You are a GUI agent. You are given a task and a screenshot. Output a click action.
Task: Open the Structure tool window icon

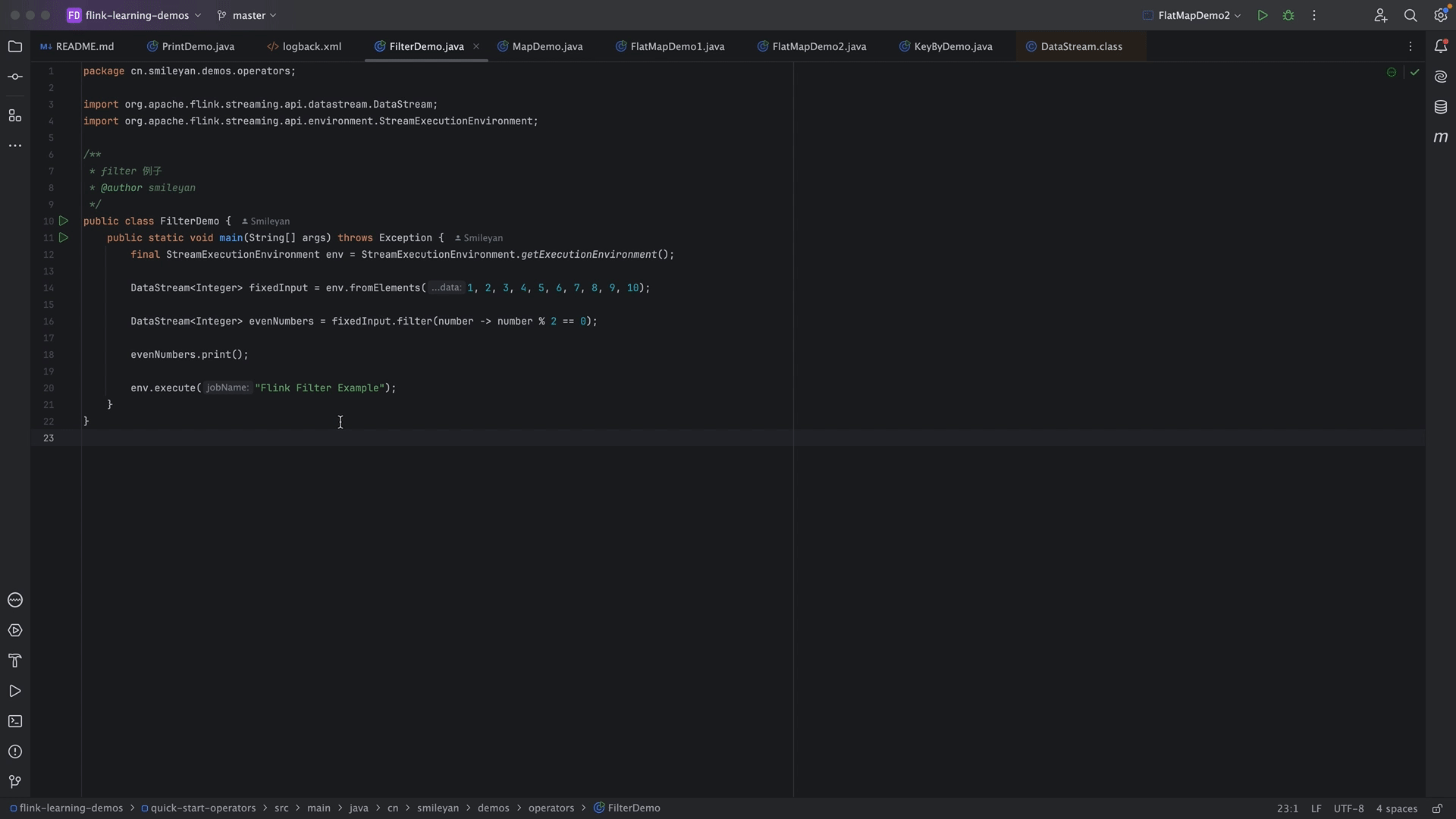pos(15,115)
